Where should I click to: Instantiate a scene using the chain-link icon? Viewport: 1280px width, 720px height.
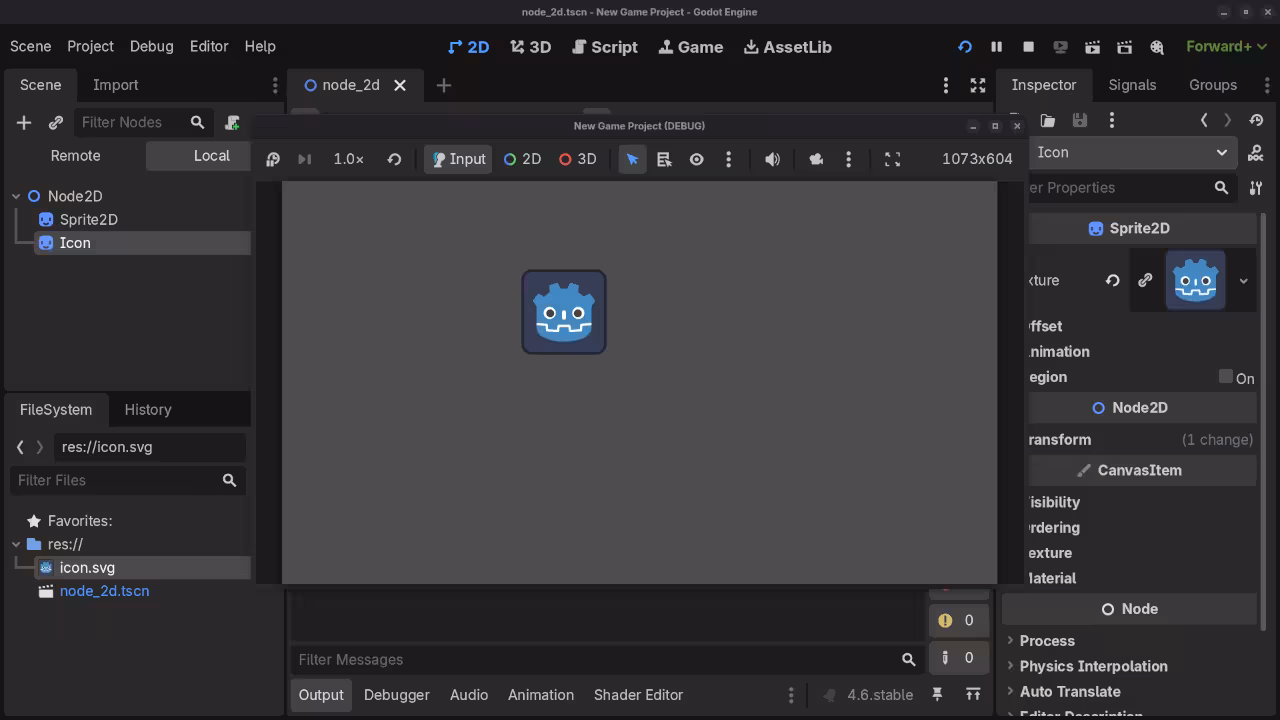[x=56, y=122]
